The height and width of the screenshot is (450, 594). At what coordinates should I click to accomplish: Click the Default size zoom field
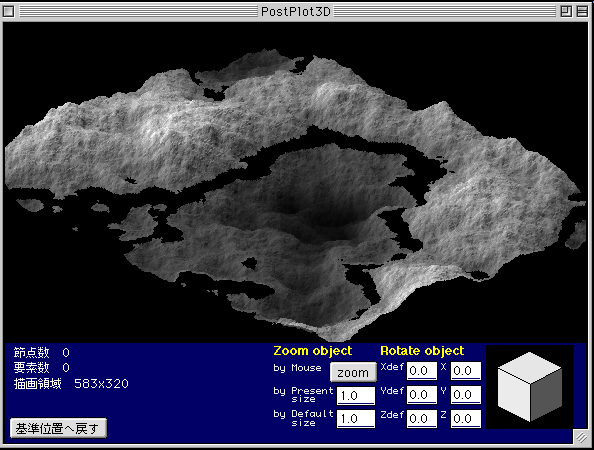coord(356,419)
